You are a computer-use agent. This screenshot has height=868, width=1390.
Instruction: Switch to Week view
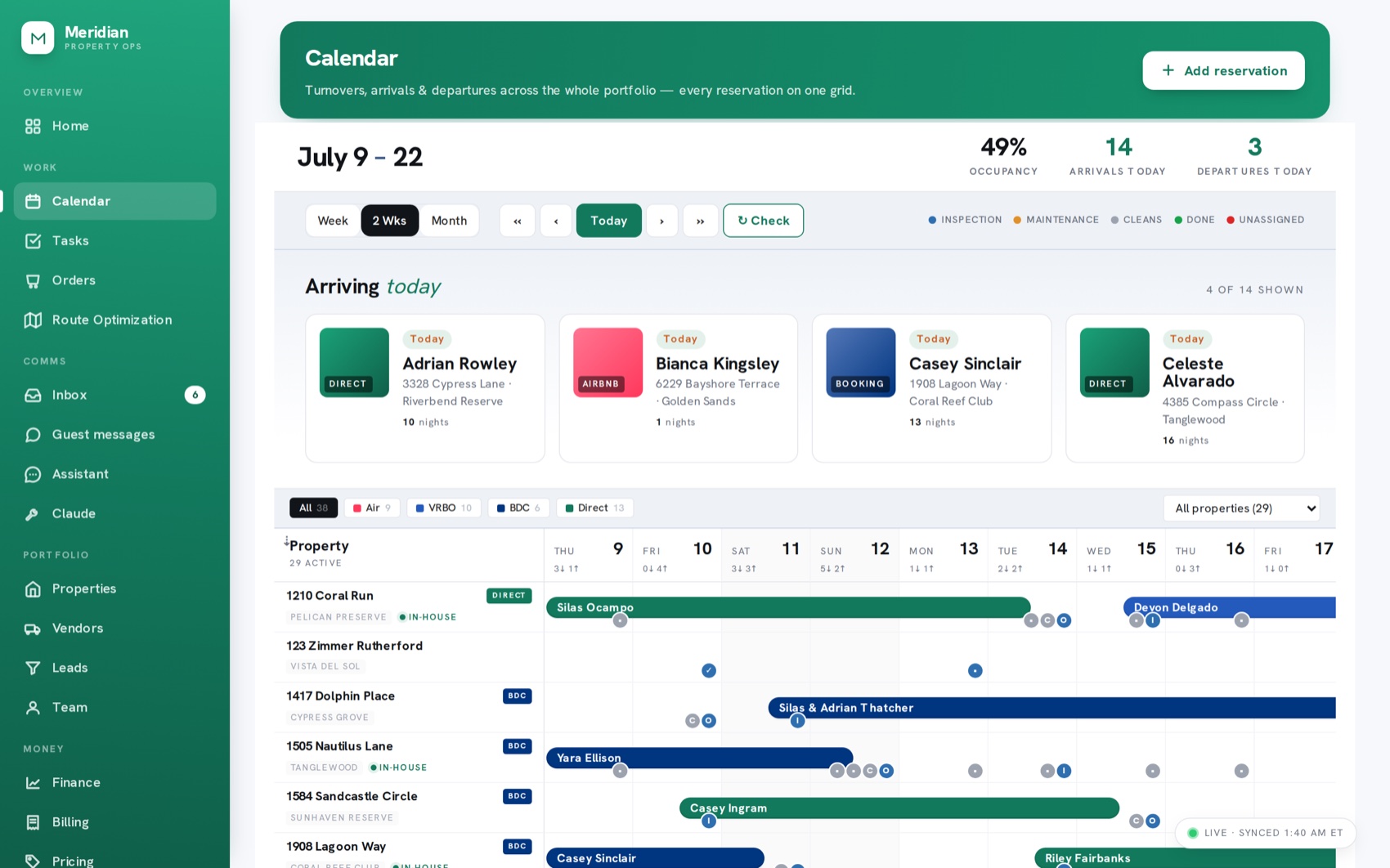333,221
